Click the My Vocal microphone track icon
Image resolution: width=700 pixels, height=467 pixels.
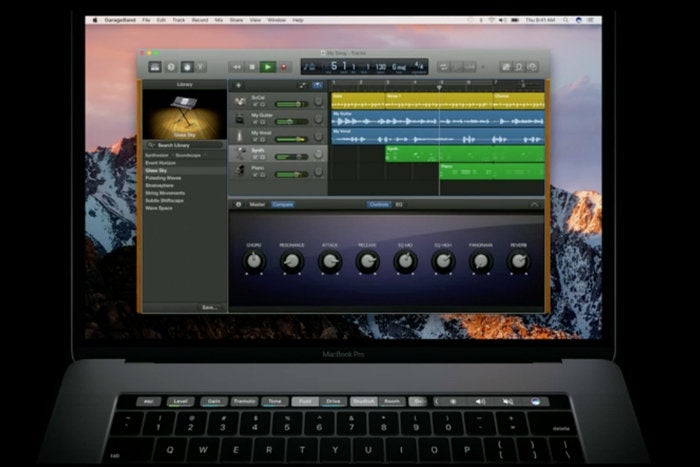pos(240,136)
